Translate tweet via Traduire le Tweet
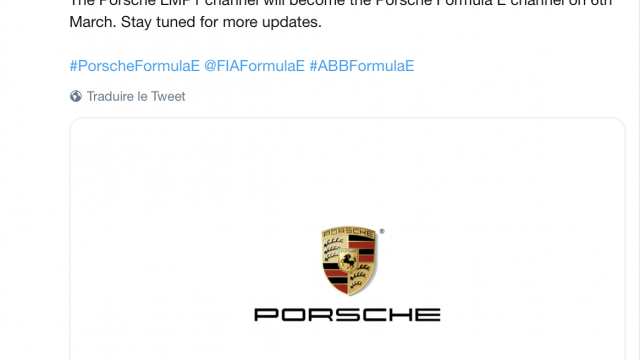Screen dimensions: 640x360 tap(136, 96)
